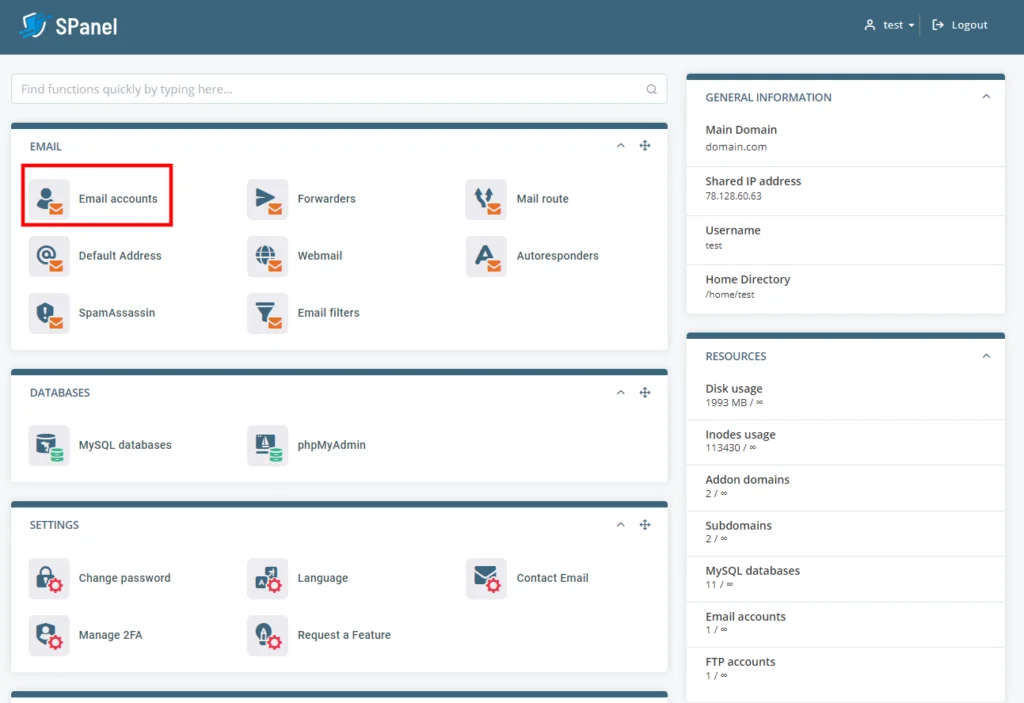Open the test user account menu
Screen dimensions: 1024x703
pos(888,24)
